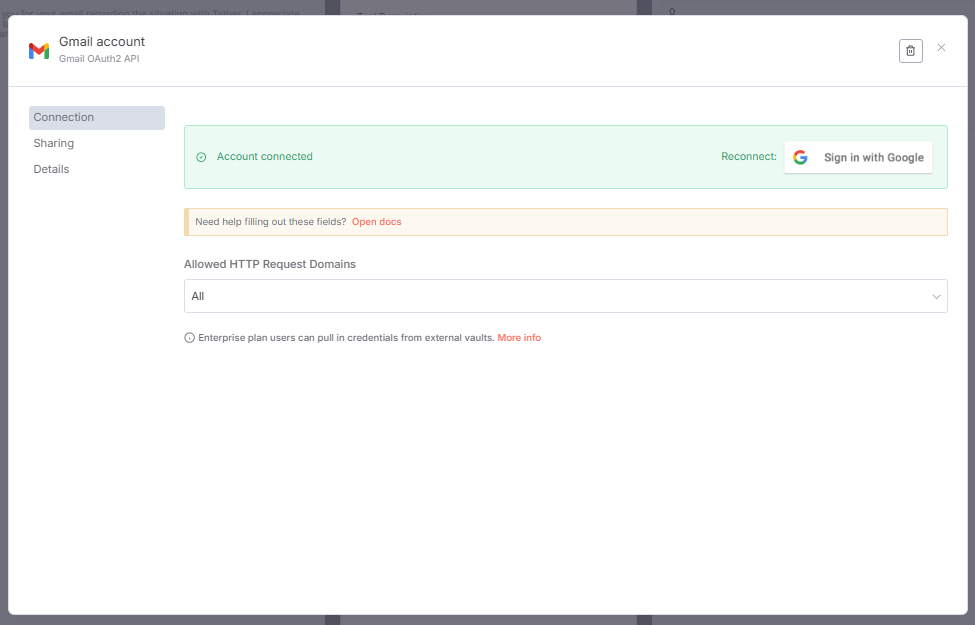Click the Google G logo
Screen dimensions: 975x625
(x=800, y=157)
